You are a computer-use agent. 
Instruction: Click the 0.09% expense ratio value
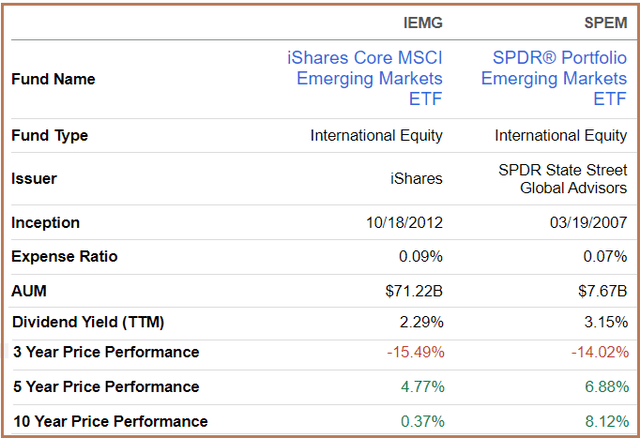coord(420,257)
